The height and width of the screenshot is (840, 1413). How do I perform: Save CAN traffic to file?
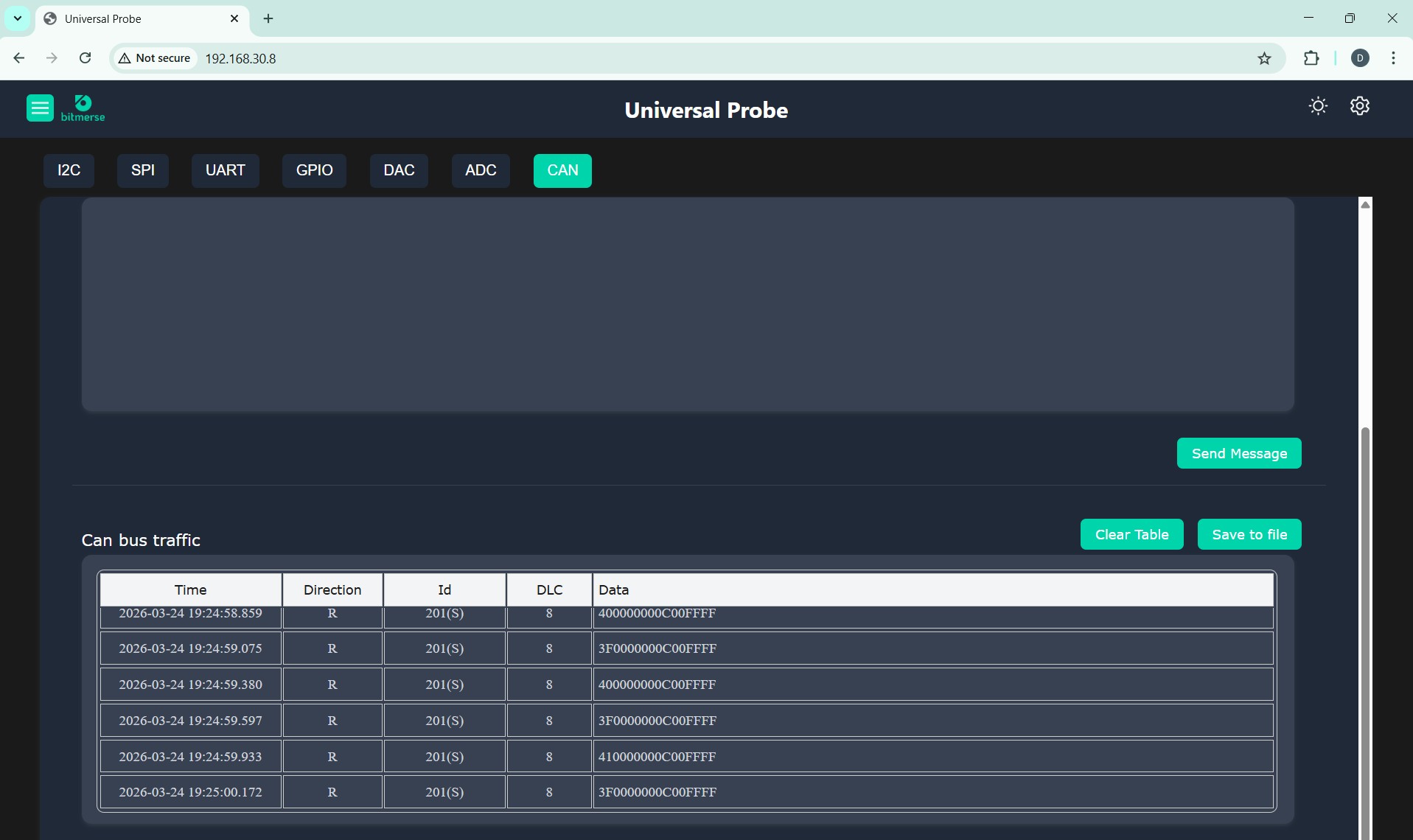tap(1249, 534)
